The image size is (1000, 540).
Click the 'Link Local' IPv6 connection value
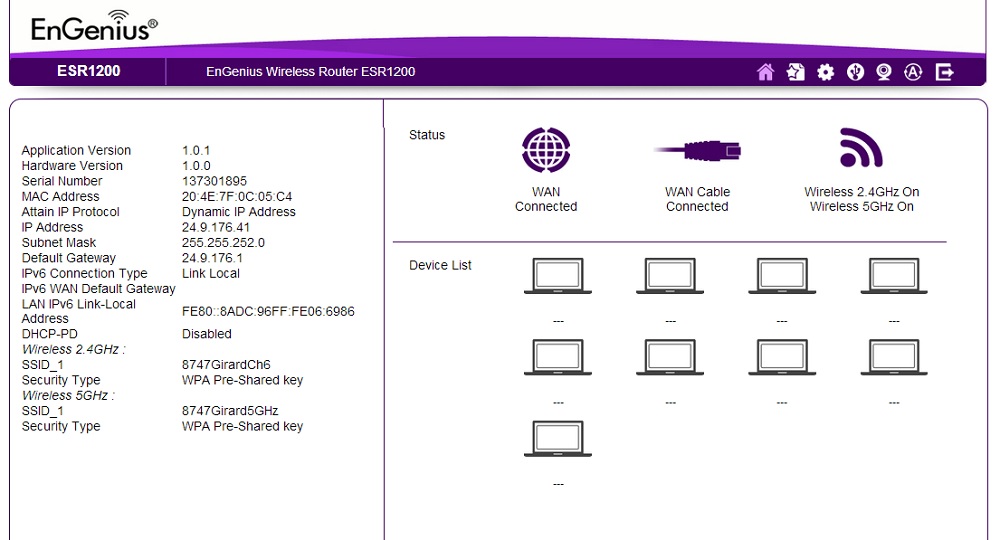[x=210, y=274]
